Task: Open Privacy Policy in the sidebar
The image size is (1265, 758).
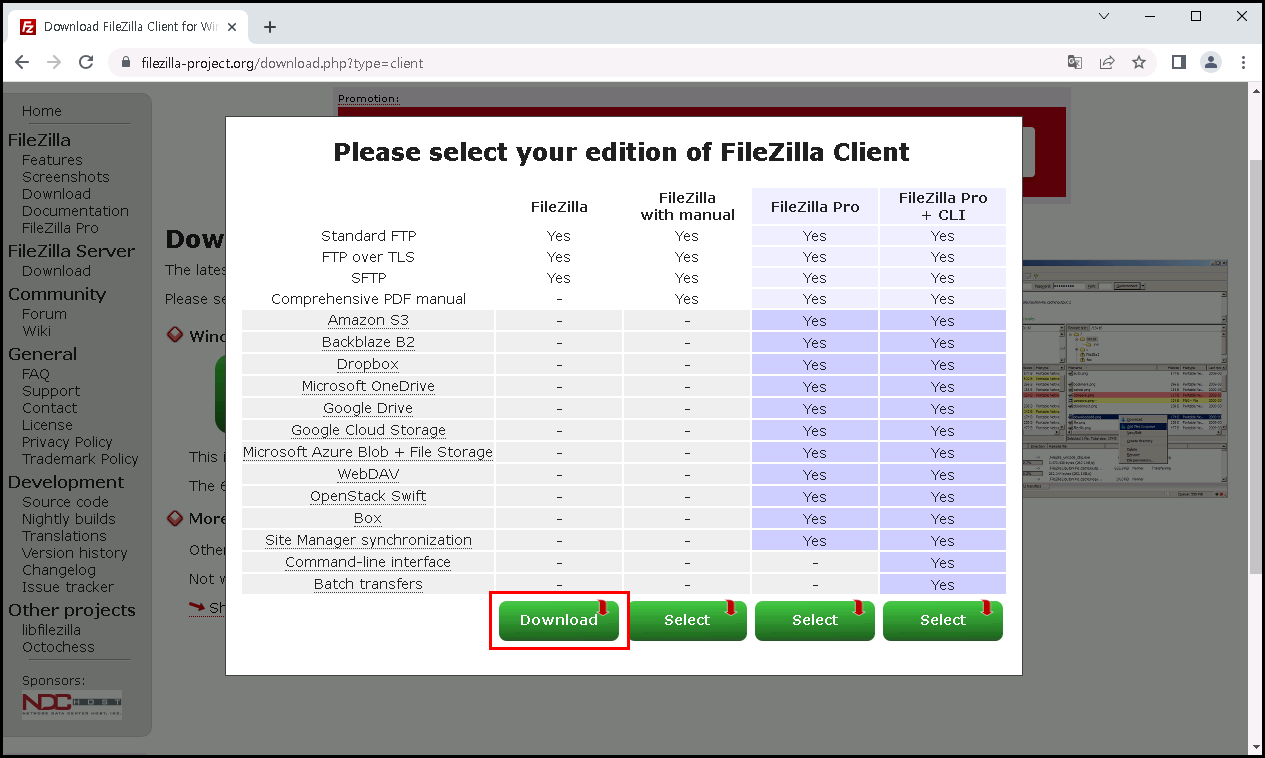Action: tap(67, 442)
